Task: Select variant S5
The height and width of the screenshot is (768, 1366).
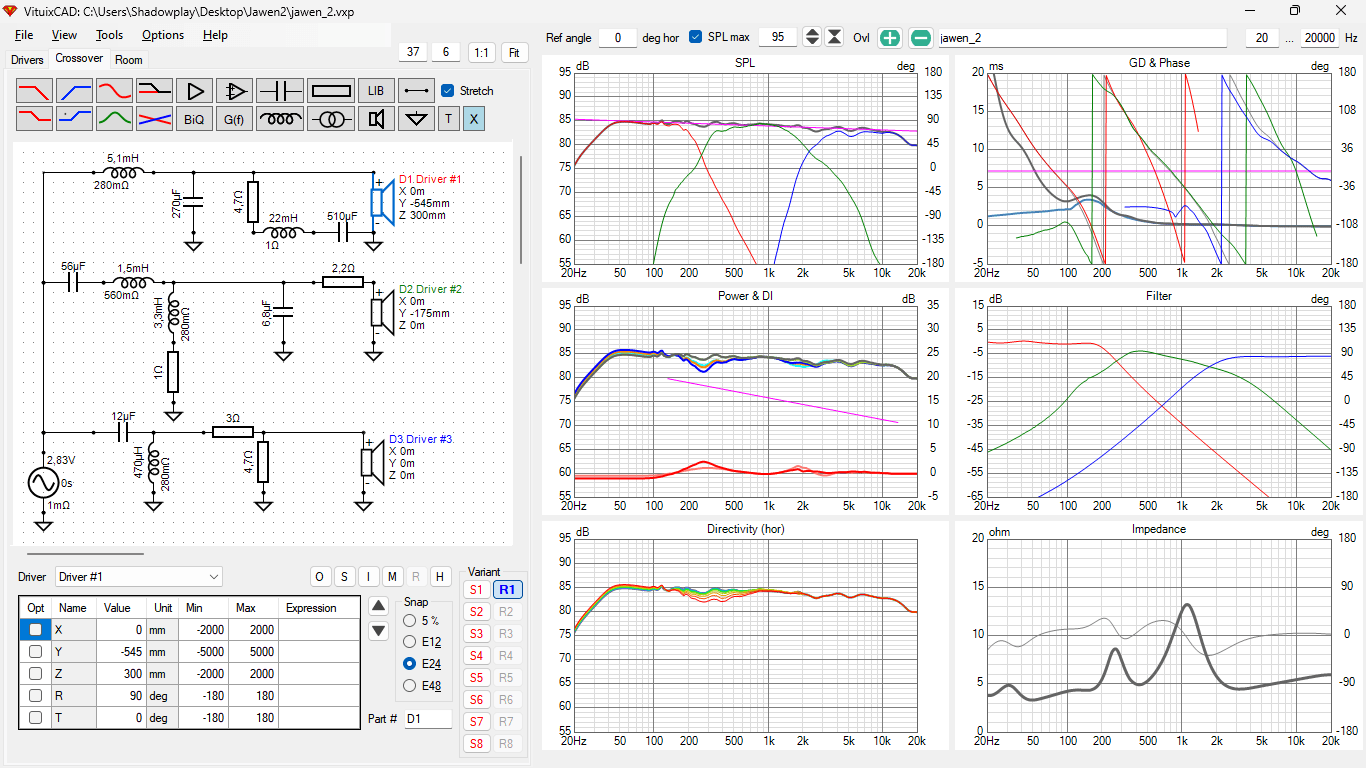Action: [x=476, y=678]
